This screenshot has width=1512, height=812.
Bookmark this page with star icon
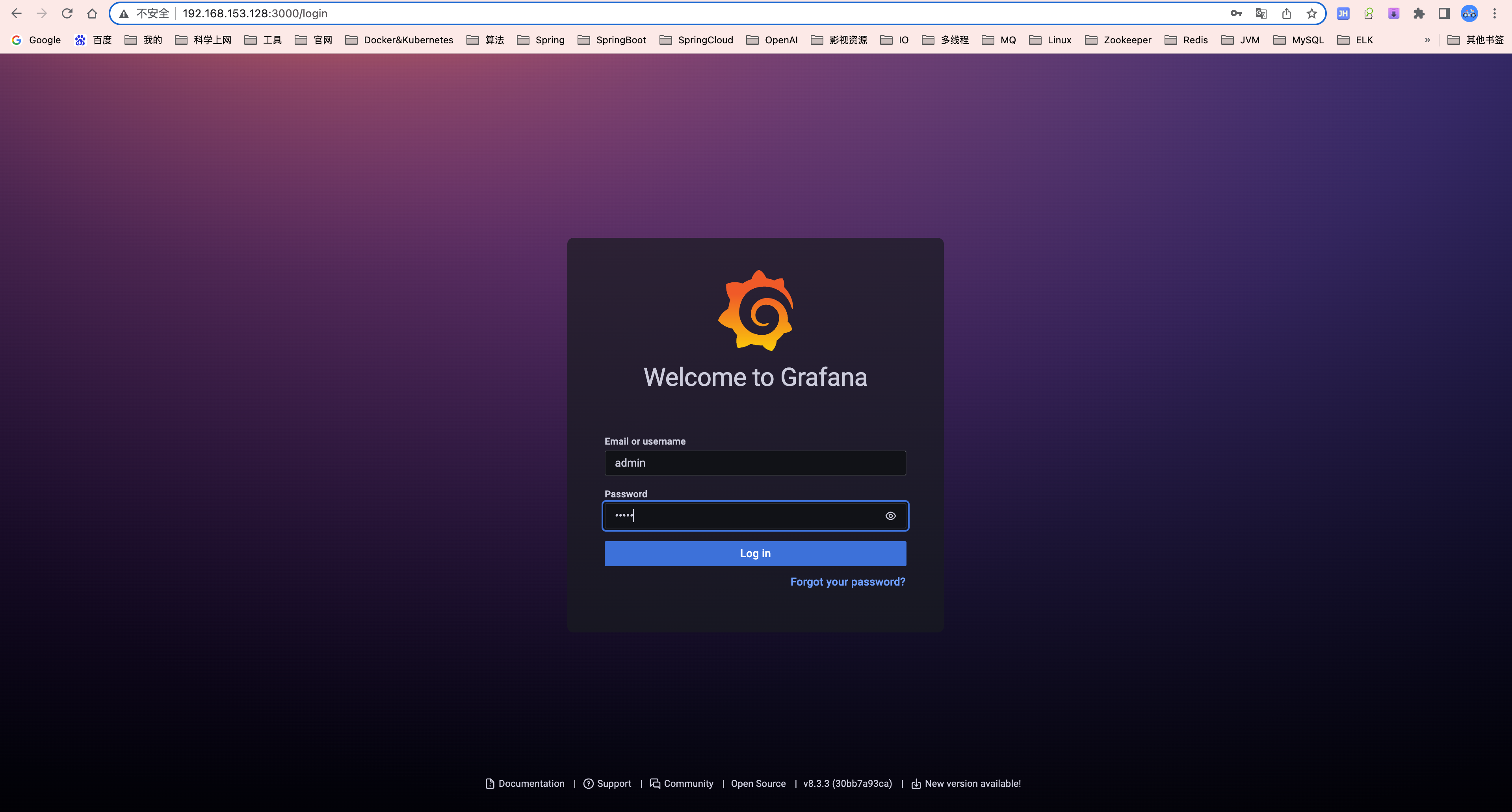(x=1312, y=13)
